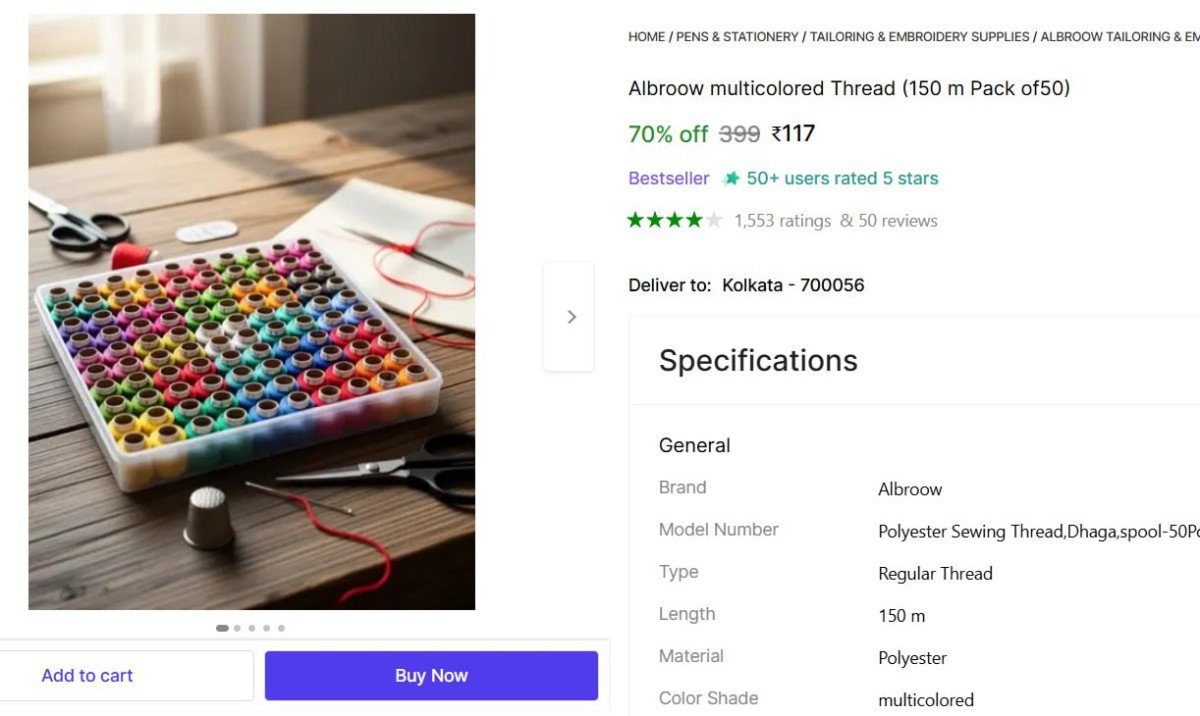Viewport: 1200px width, 716px height.
Task: Click the 50+ users rated 5 stars text
Action: click(x=842, y=179)
